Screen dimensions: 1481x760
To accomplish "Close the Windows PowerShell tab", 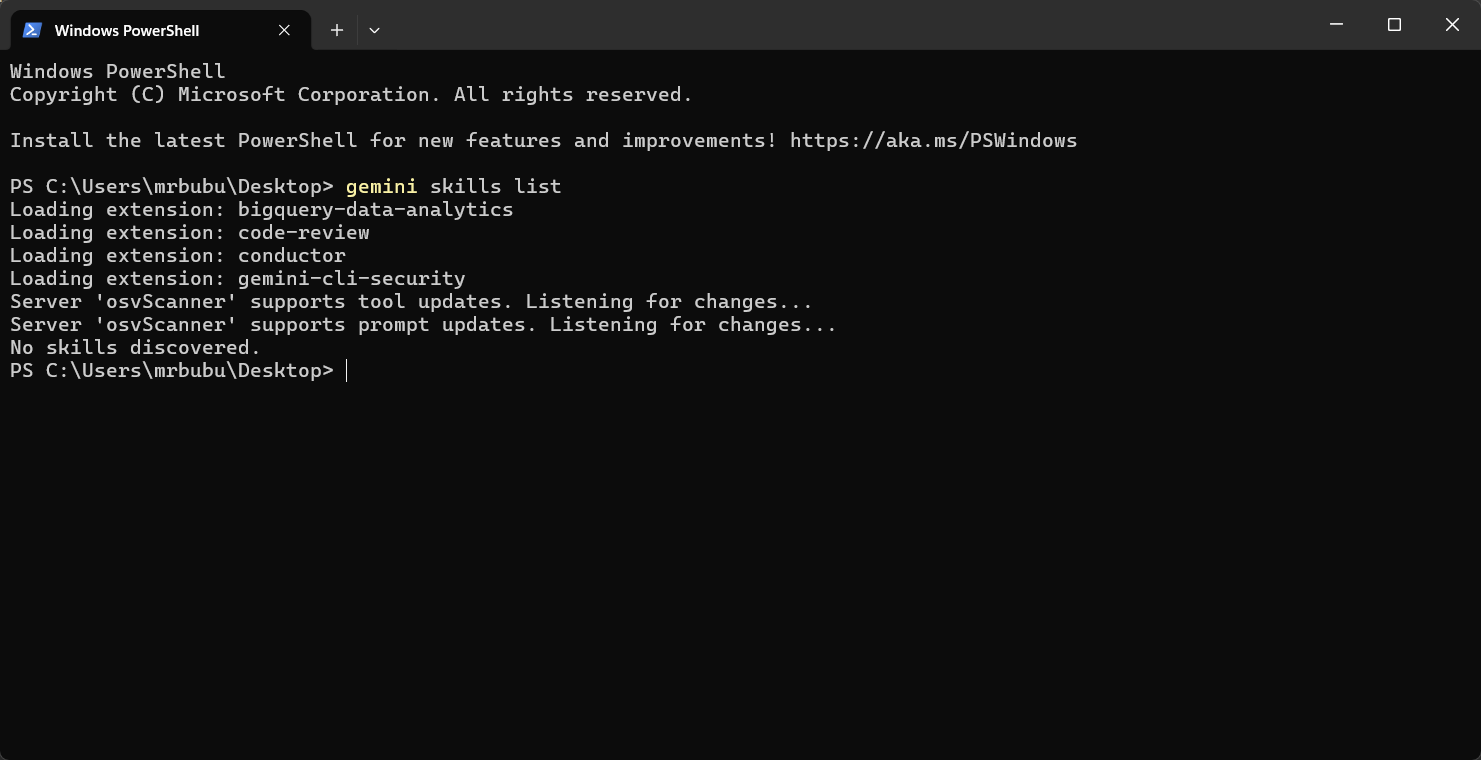I will [284, 30].
